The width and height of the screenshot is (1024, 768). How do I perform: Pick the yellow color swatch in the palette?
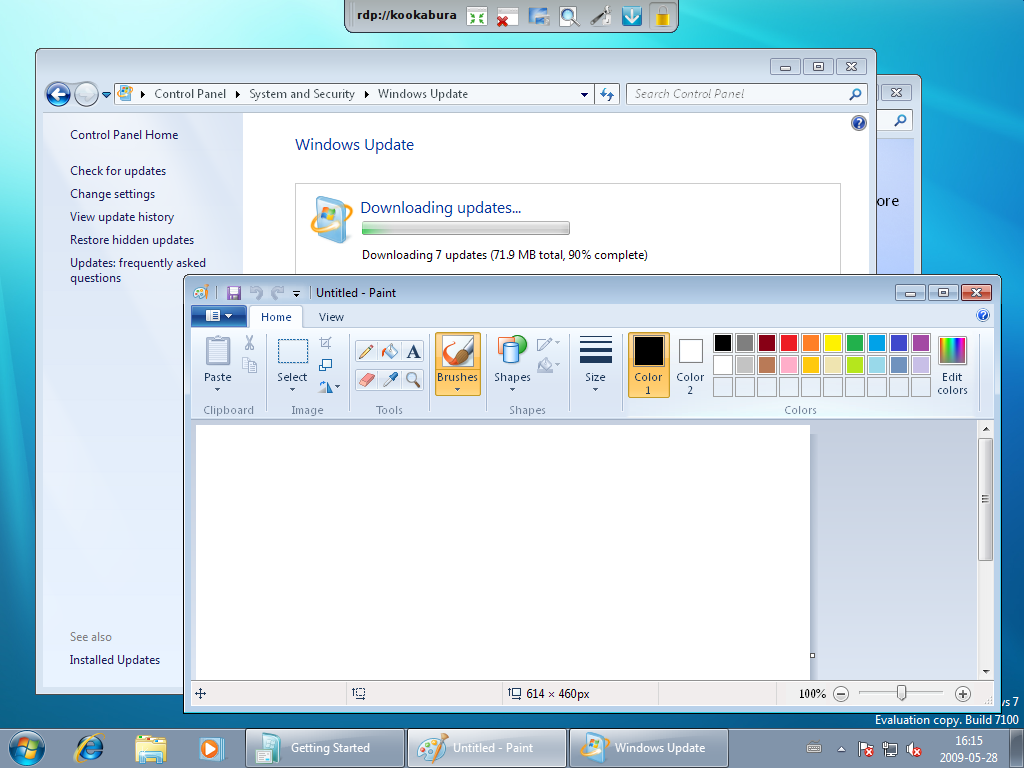click(x=833, y=343)
